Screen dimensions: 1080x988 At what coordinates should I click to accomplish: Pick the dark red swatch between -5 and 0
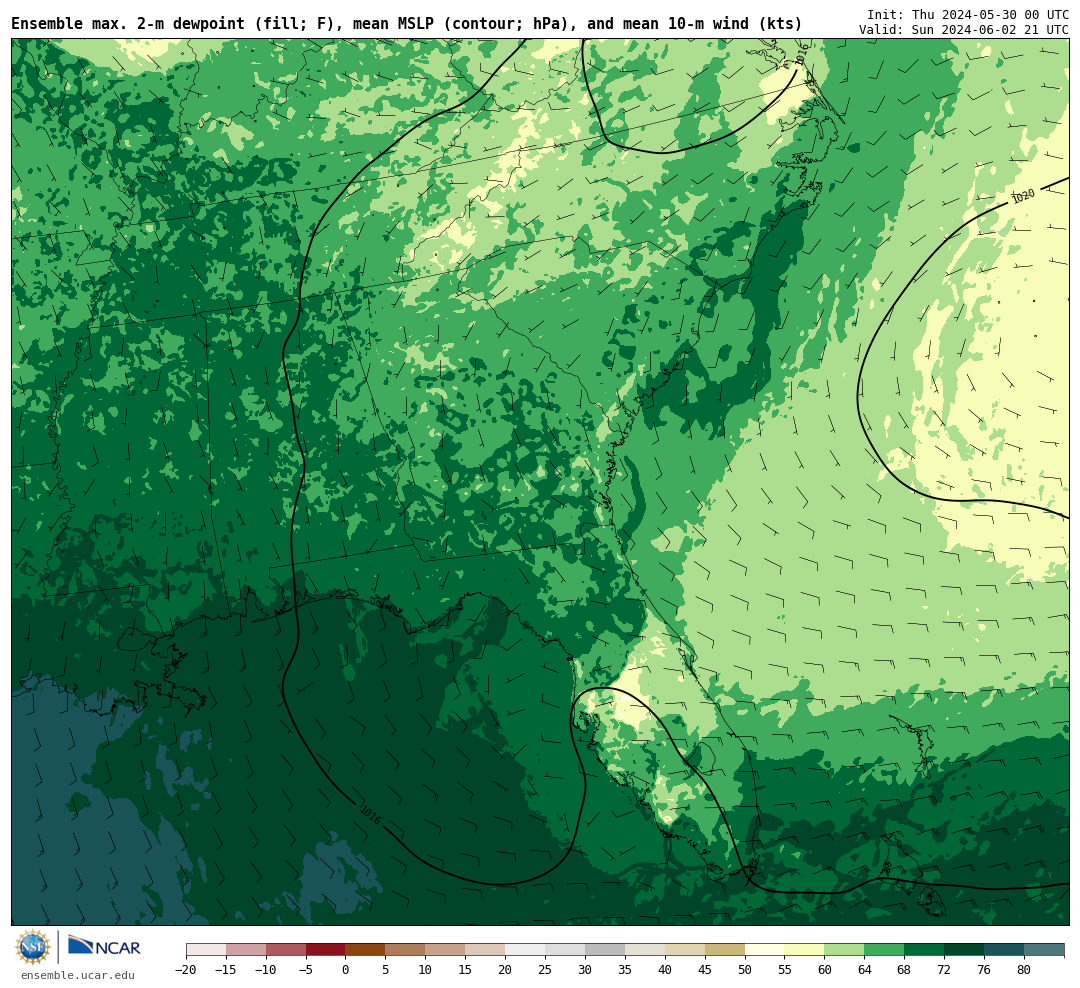pyautogui.click(x=326, y=950)
